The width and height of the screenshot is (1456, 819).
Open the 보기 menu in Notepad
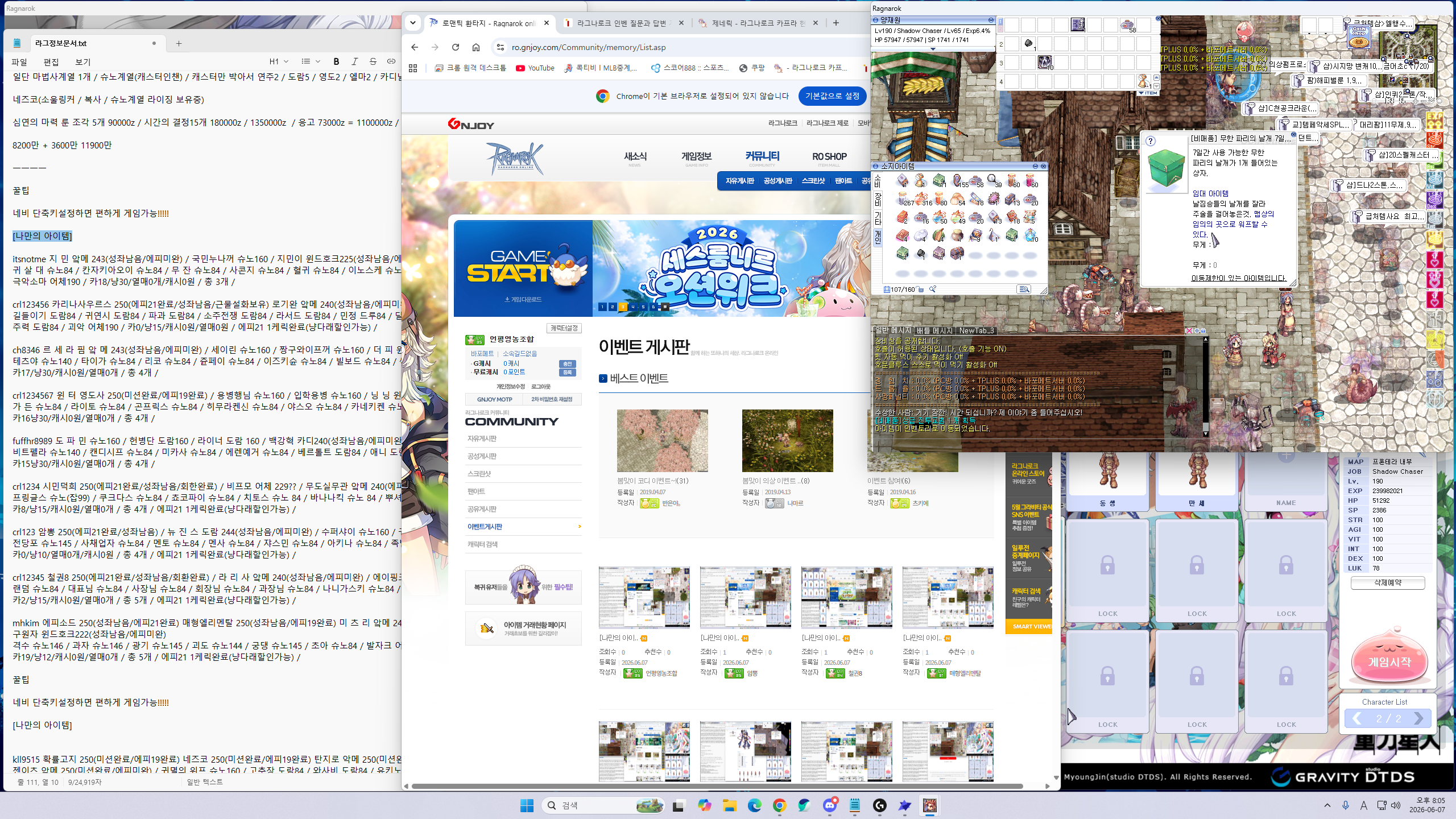click(x=83, y=62)
